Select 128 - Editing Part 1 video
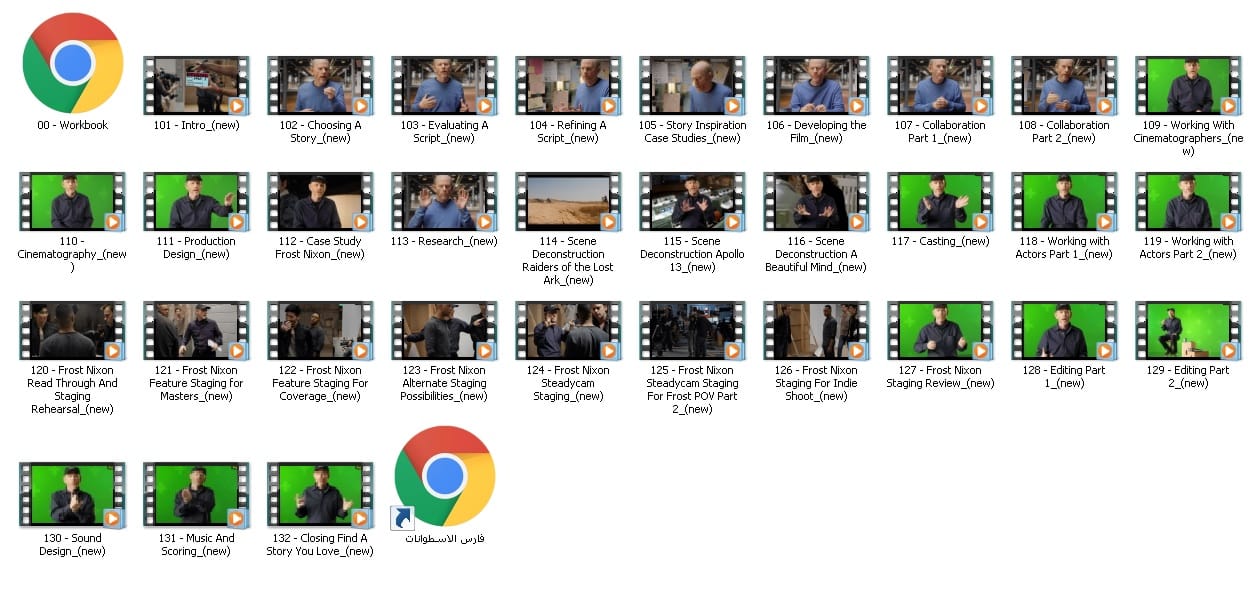This screenshot has height=590, width=1257. pyautogui.click(x=1064, y=330)
